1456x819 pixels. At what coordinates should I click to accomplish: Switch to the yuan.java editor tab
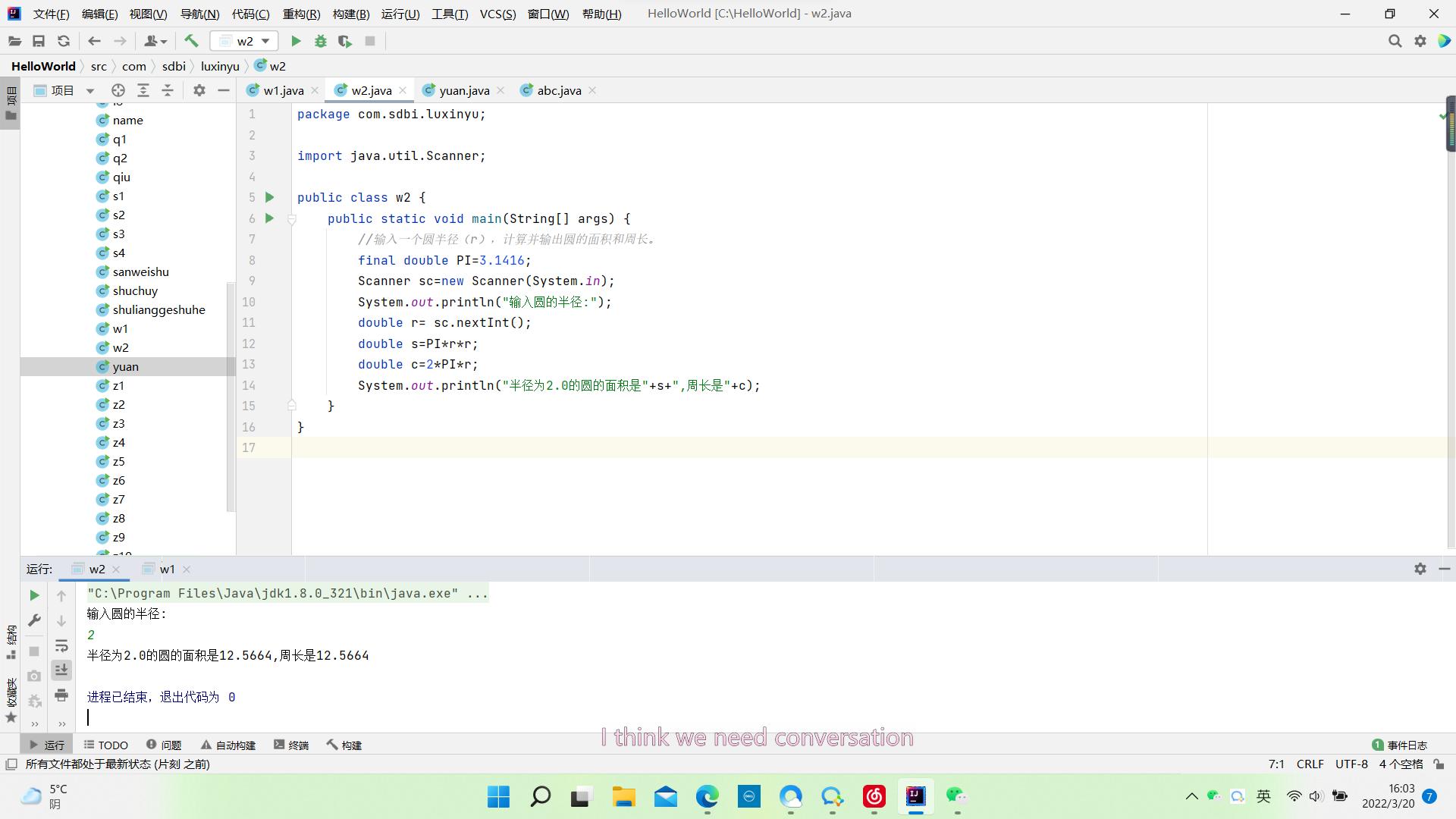coord(463,90)
